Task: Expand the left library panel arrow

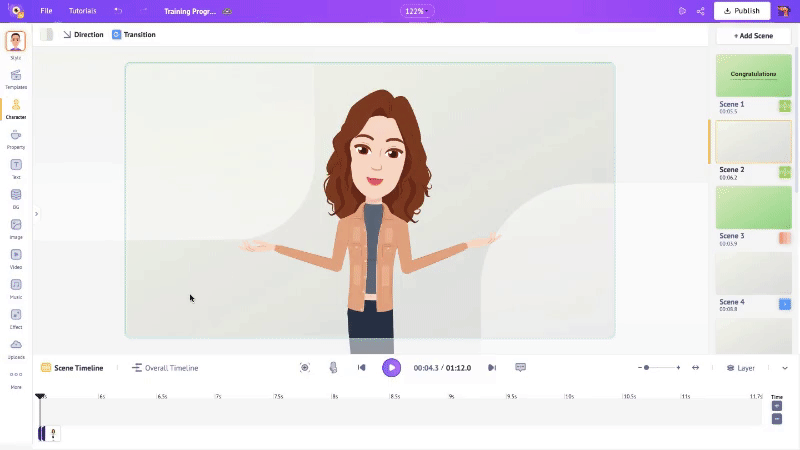Action: point(36,214)
